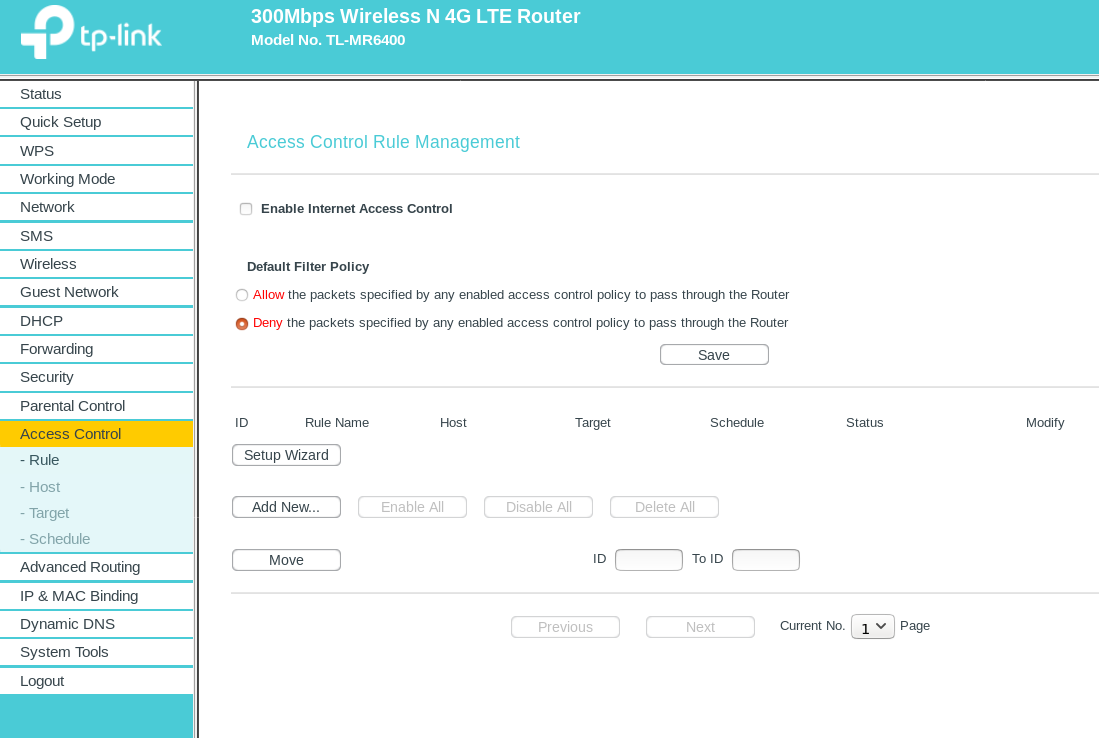Expand the System Tools menu
The image size is (1099, 738).
click(64, 652)
